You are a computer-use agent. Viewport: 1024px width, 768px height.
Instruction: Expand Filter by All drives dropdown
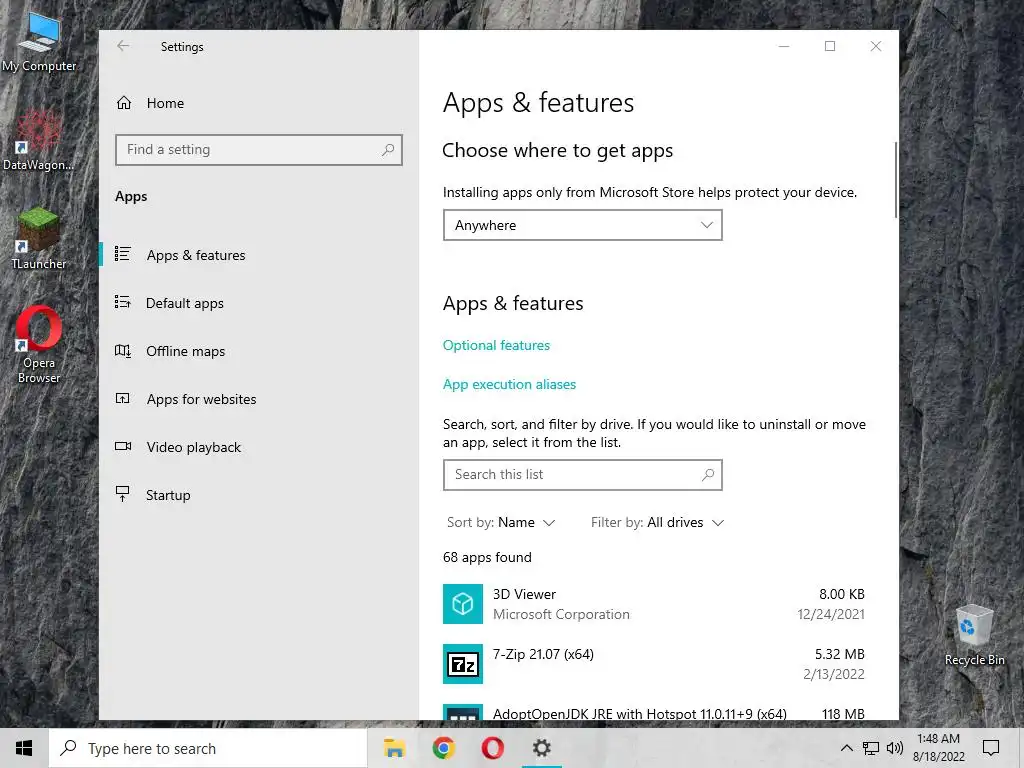658,522
